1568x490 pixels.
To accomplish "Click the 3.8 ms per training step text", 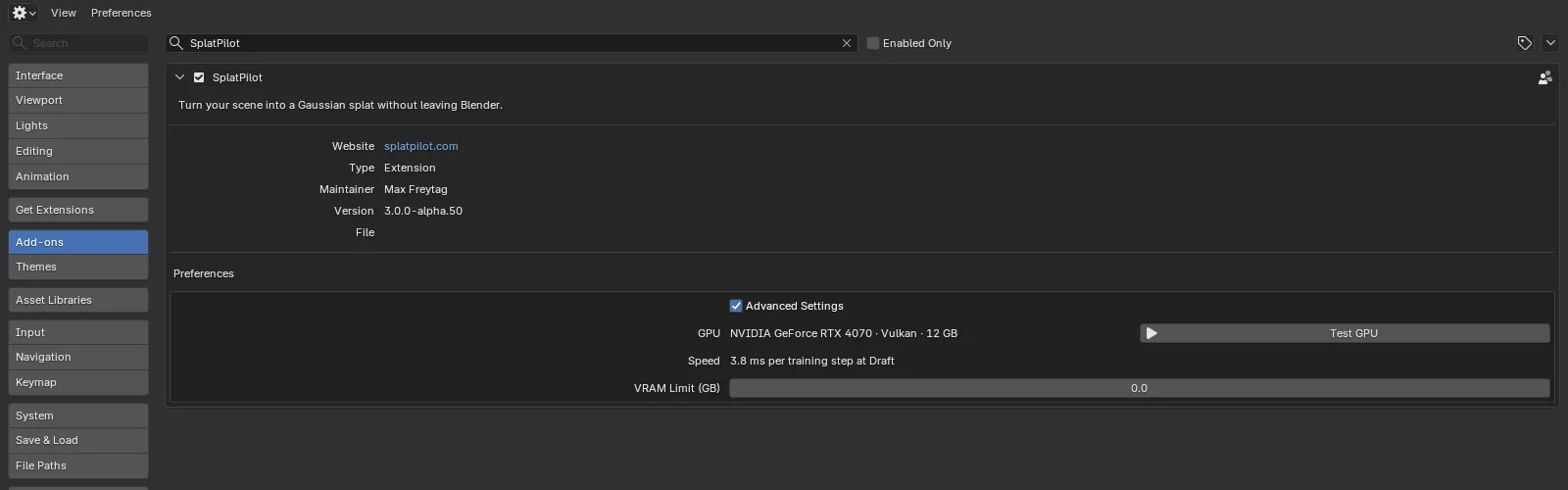I will pos(811,361).
